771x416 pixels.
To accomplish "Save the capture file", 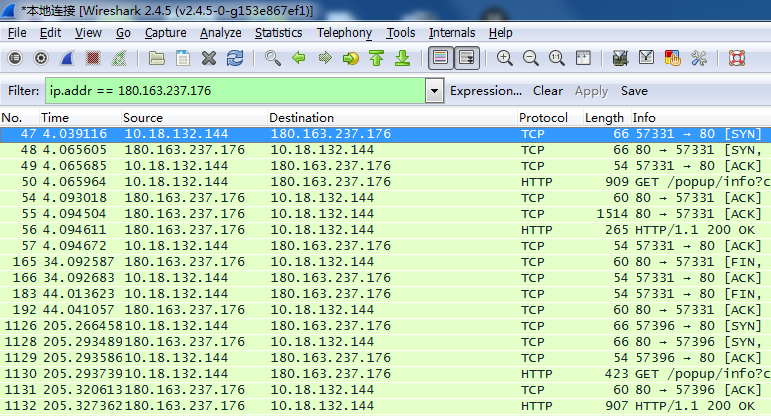I will tap(182, 58).
